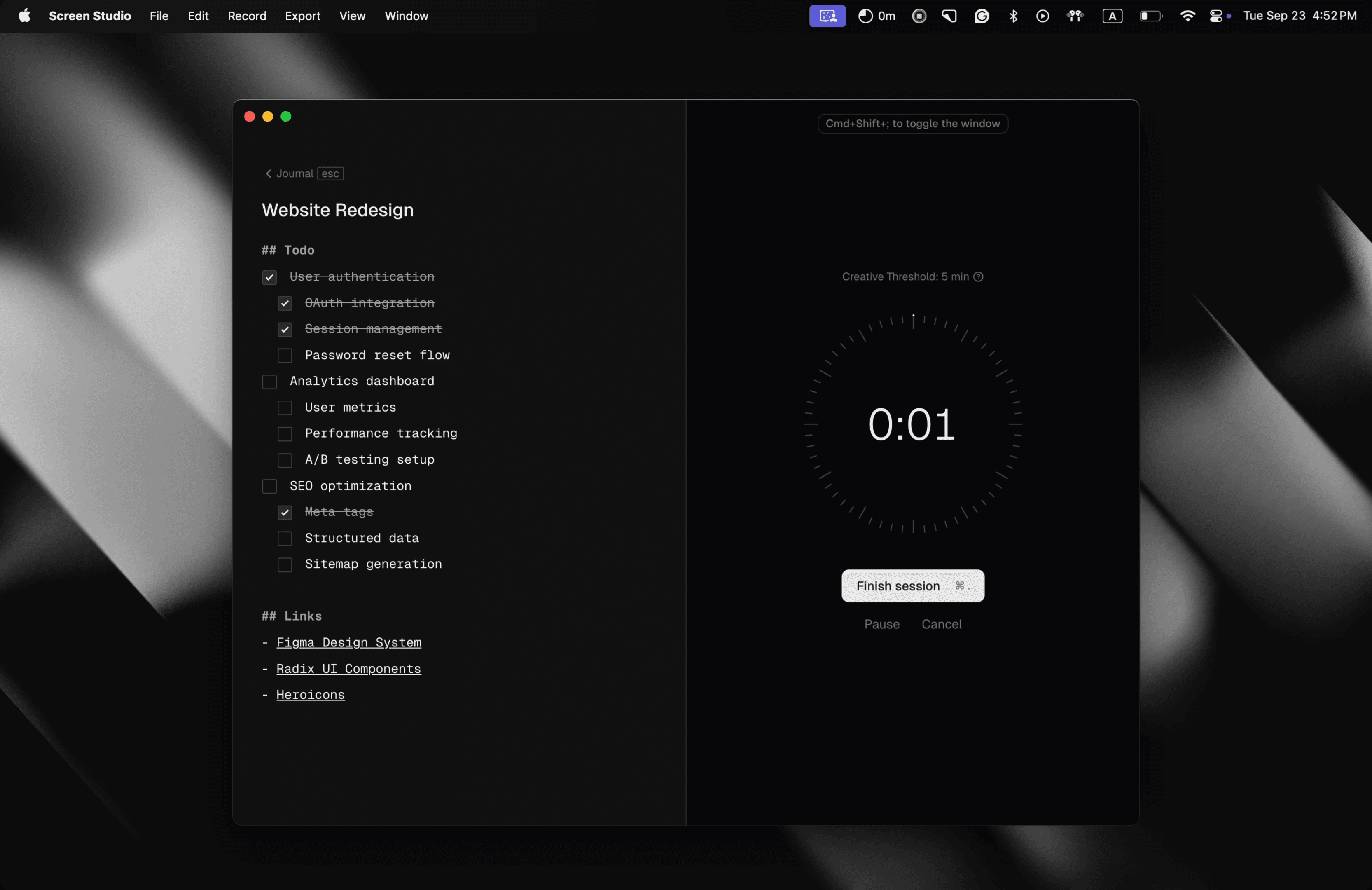Viewport: 1372px width, 890px height.
Task: Open the timer status icon showing 0m
Action: [x=876, y=16]
